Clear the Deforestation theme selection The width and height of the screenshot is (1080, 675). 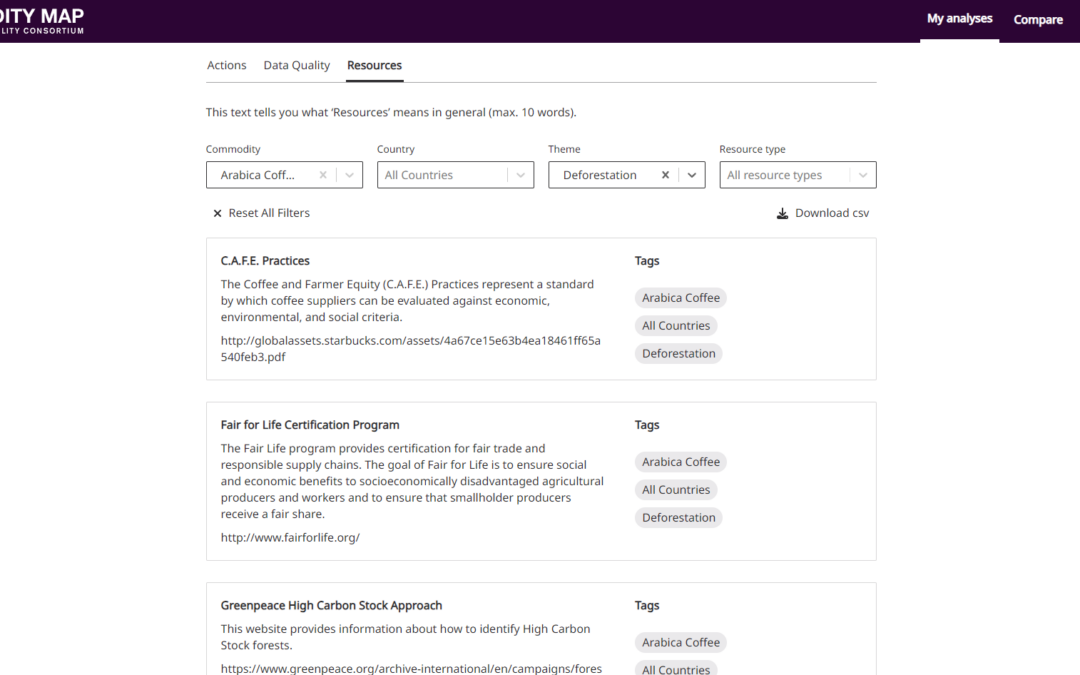click(x=665, y=175)
